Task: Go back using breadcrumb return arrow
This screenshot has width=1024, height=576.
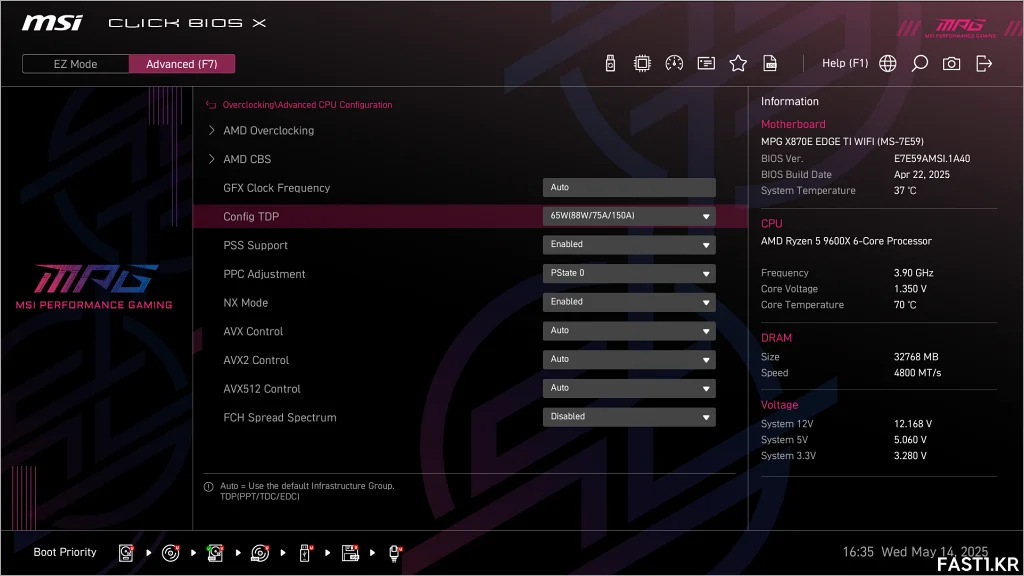Action: tap(210, 104)
